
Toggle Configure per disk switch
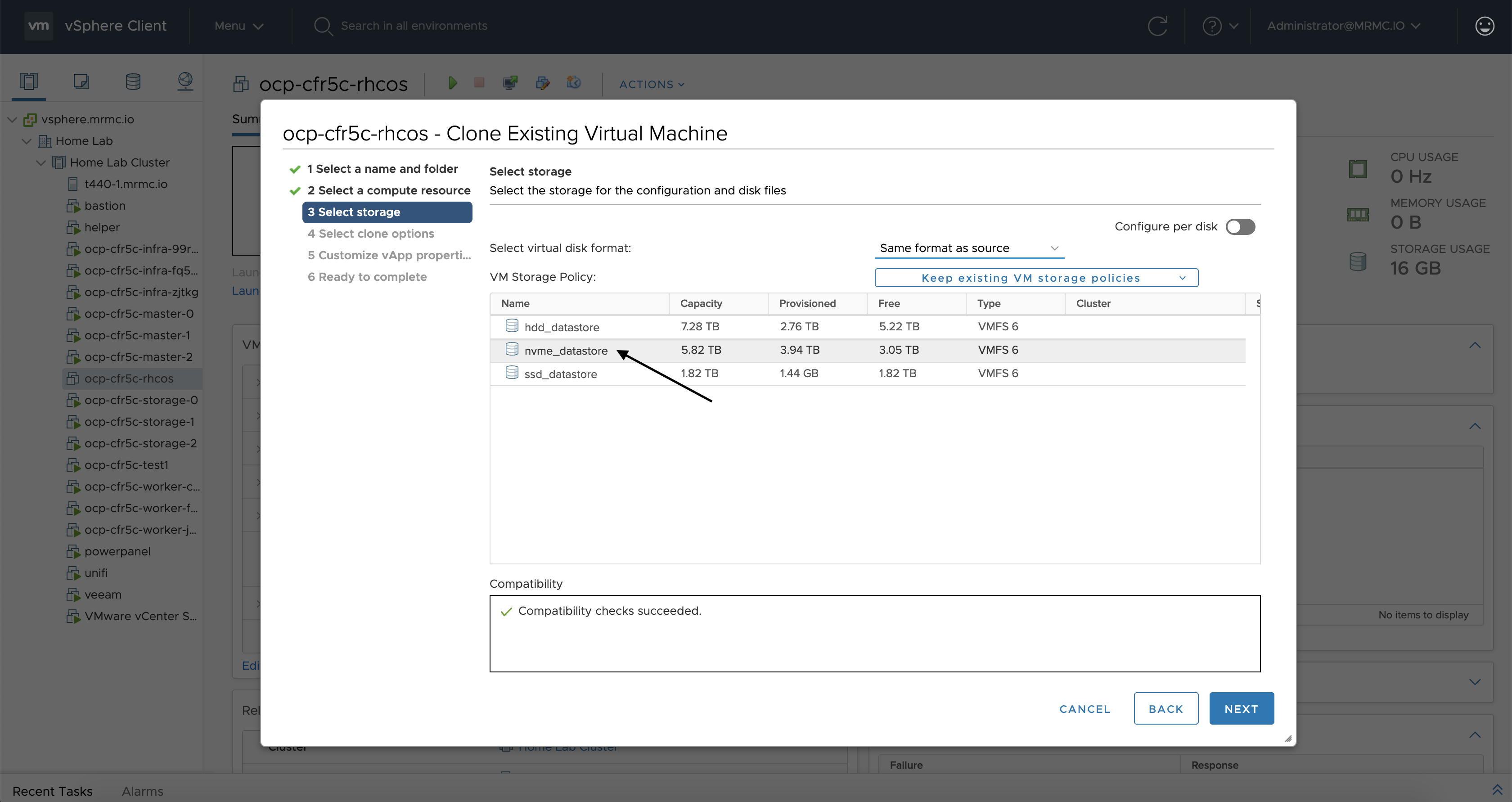(1240, 227)
